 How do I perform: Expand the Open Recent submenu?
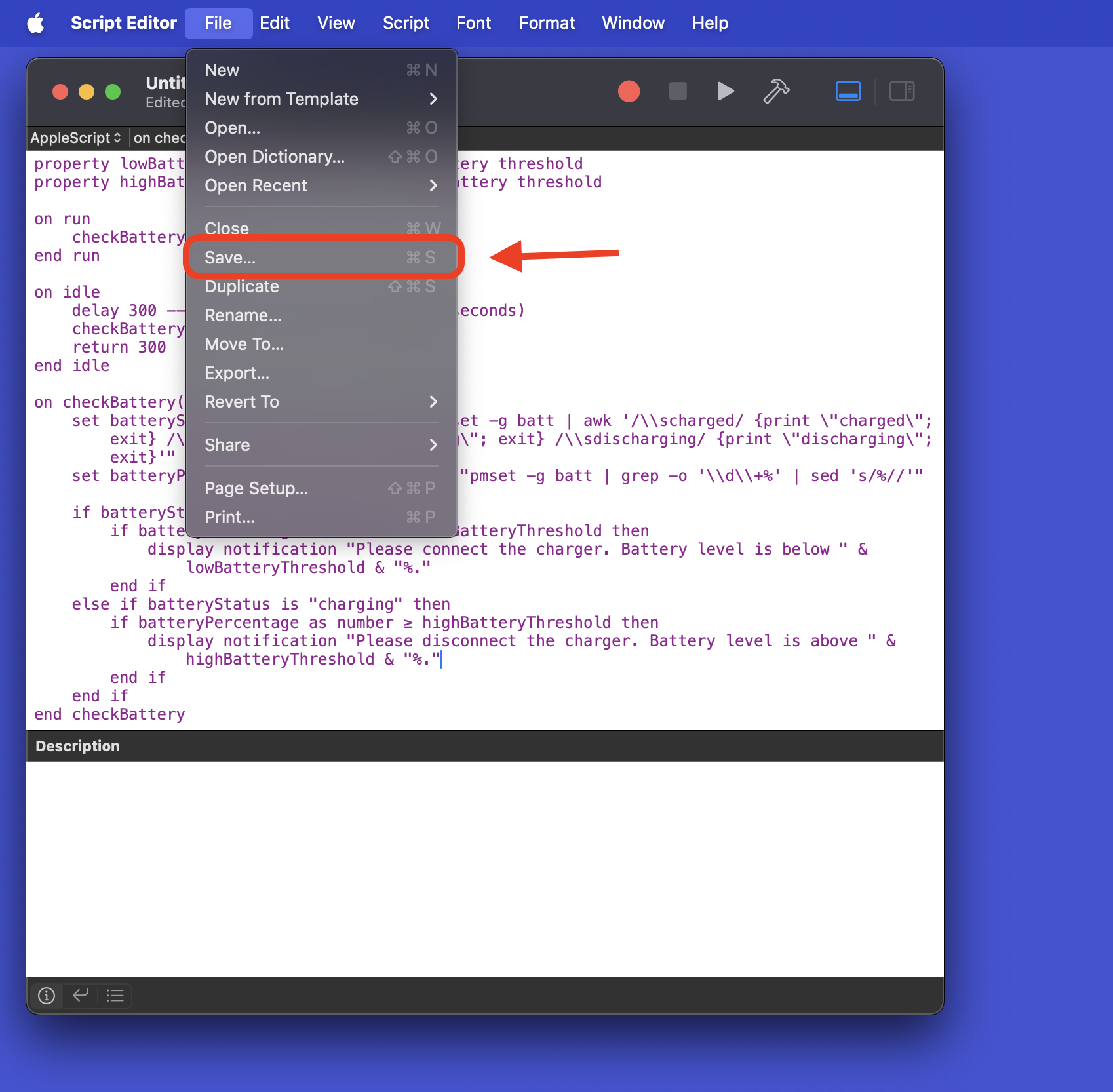pos(321,185)
